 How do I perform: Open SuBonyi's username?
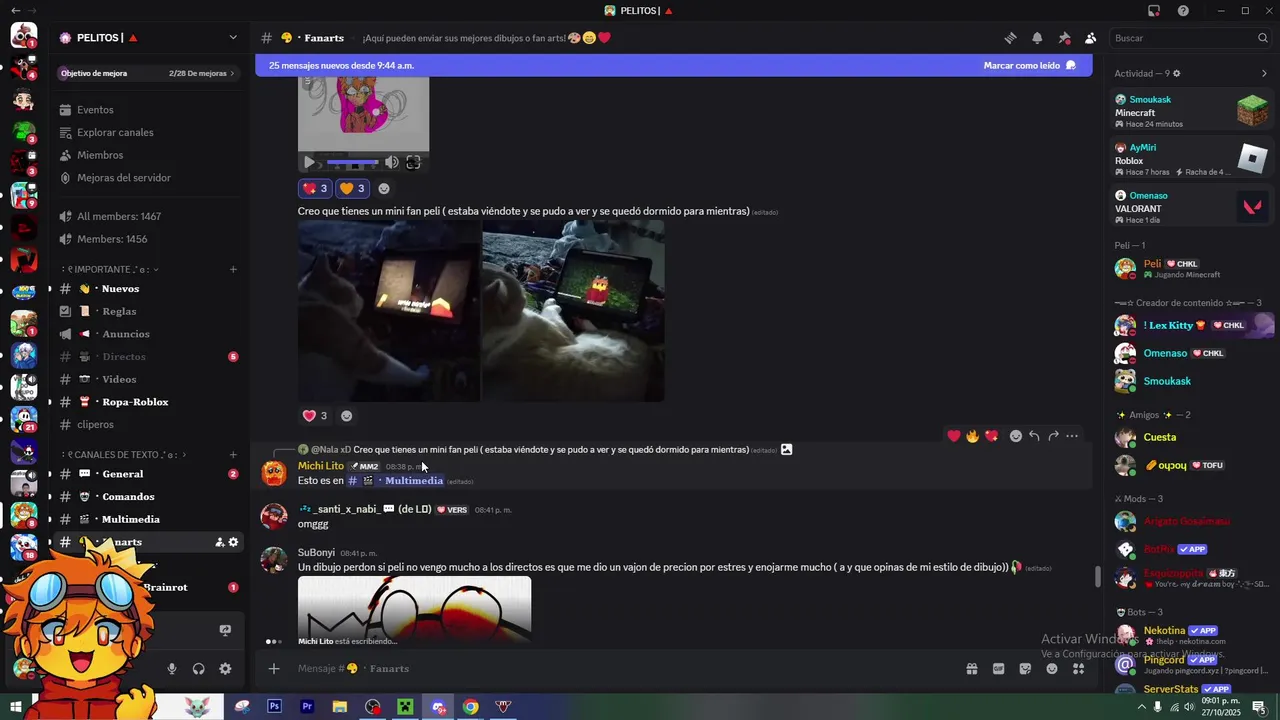(x=316, y=553)
